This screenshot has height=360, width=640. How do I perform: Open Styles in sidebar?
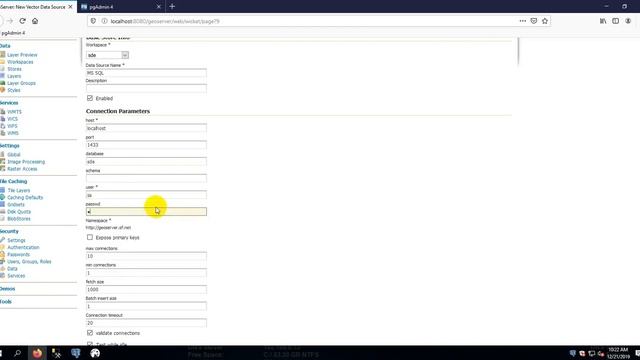coord(13,90)
